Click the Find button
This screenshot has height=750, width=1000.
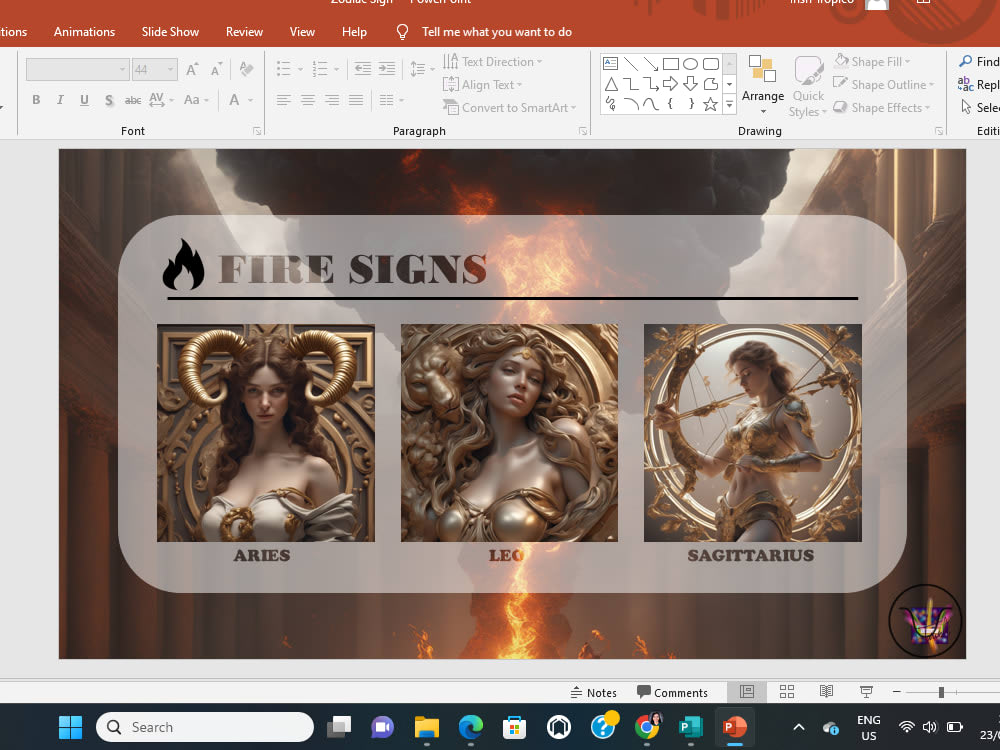click(979, 62)
